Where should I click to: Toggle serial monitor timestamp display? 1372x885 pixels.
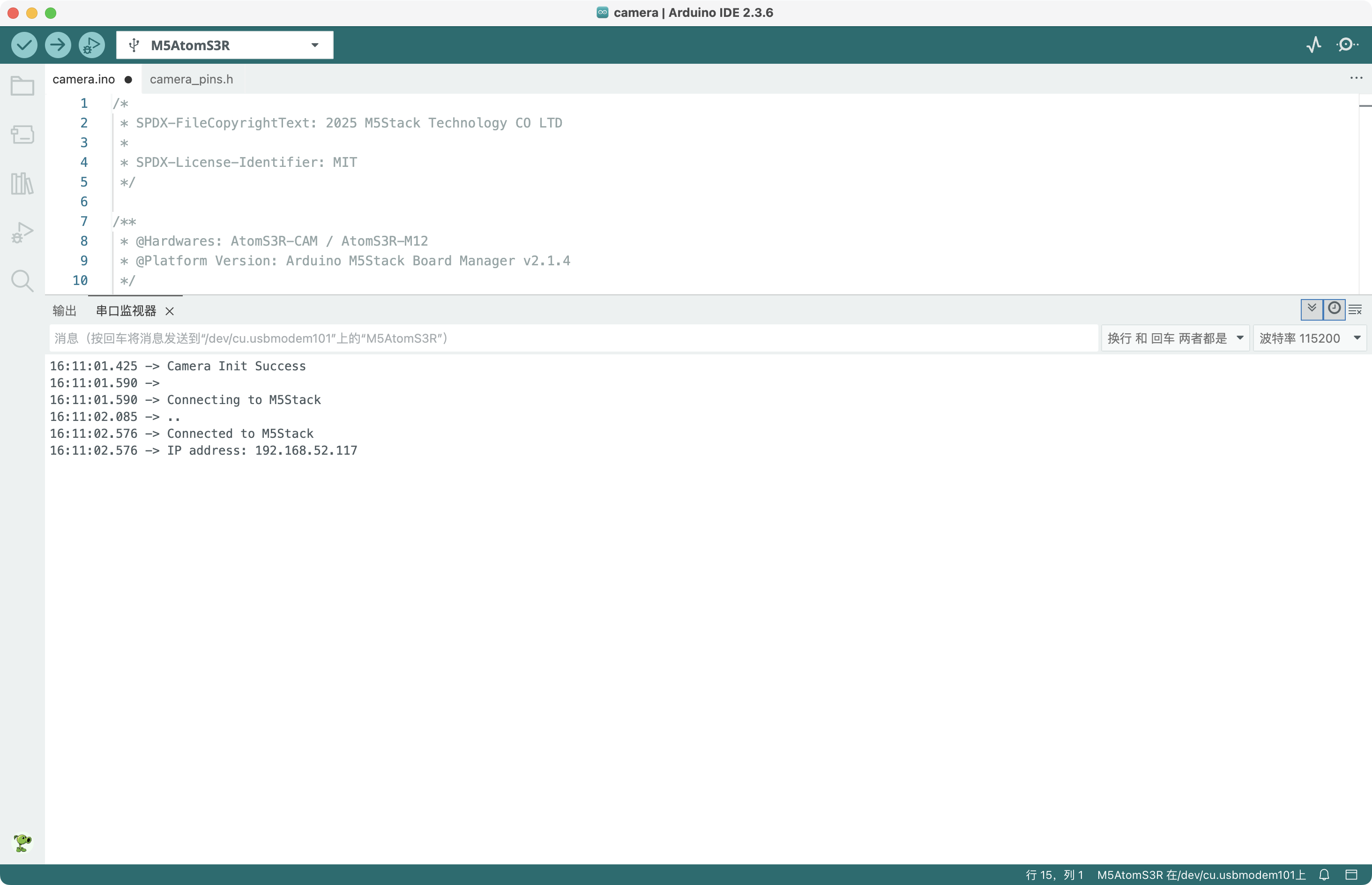click(1334, 309)
